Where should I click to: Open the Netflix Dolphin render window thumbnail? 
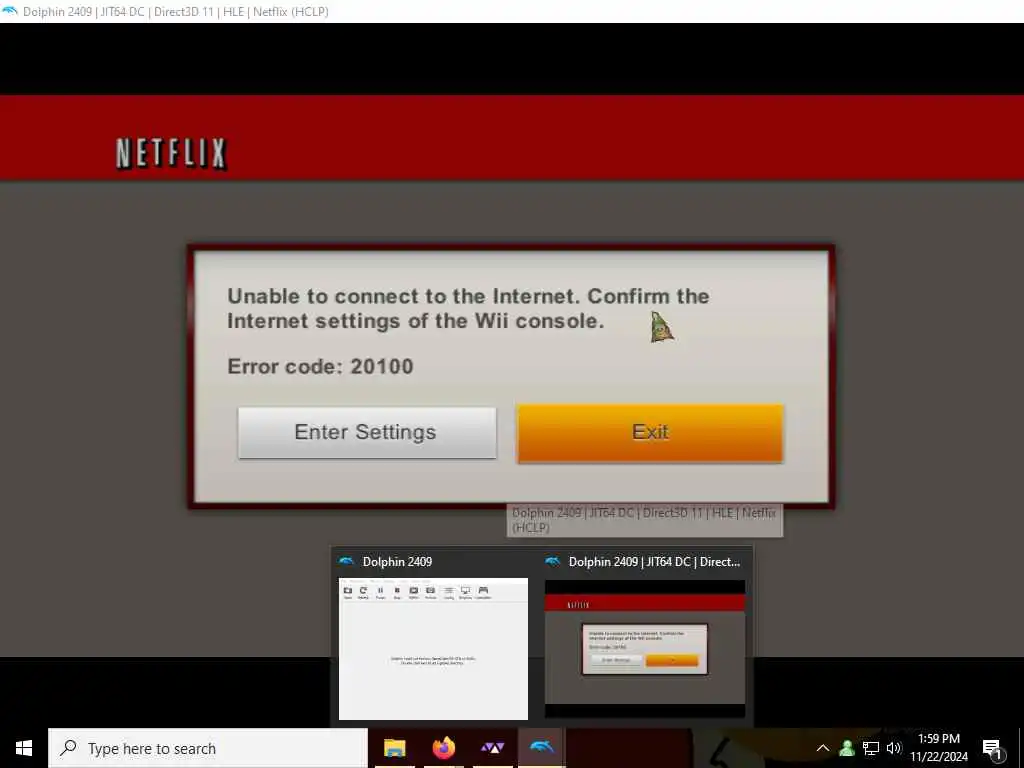click(x=645, y=648)
